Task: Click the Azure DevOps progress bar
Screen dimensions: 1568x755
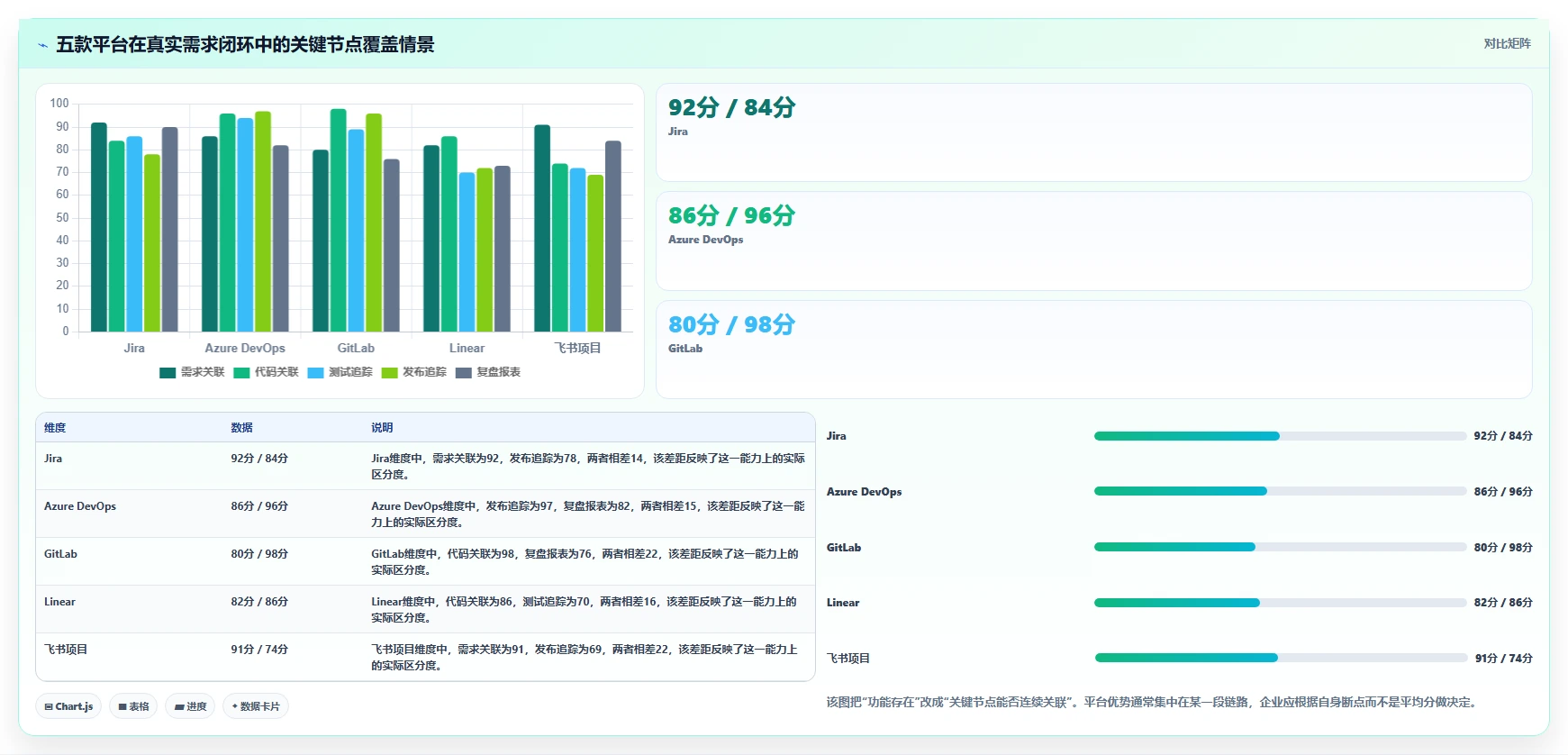Action: 1280,491
